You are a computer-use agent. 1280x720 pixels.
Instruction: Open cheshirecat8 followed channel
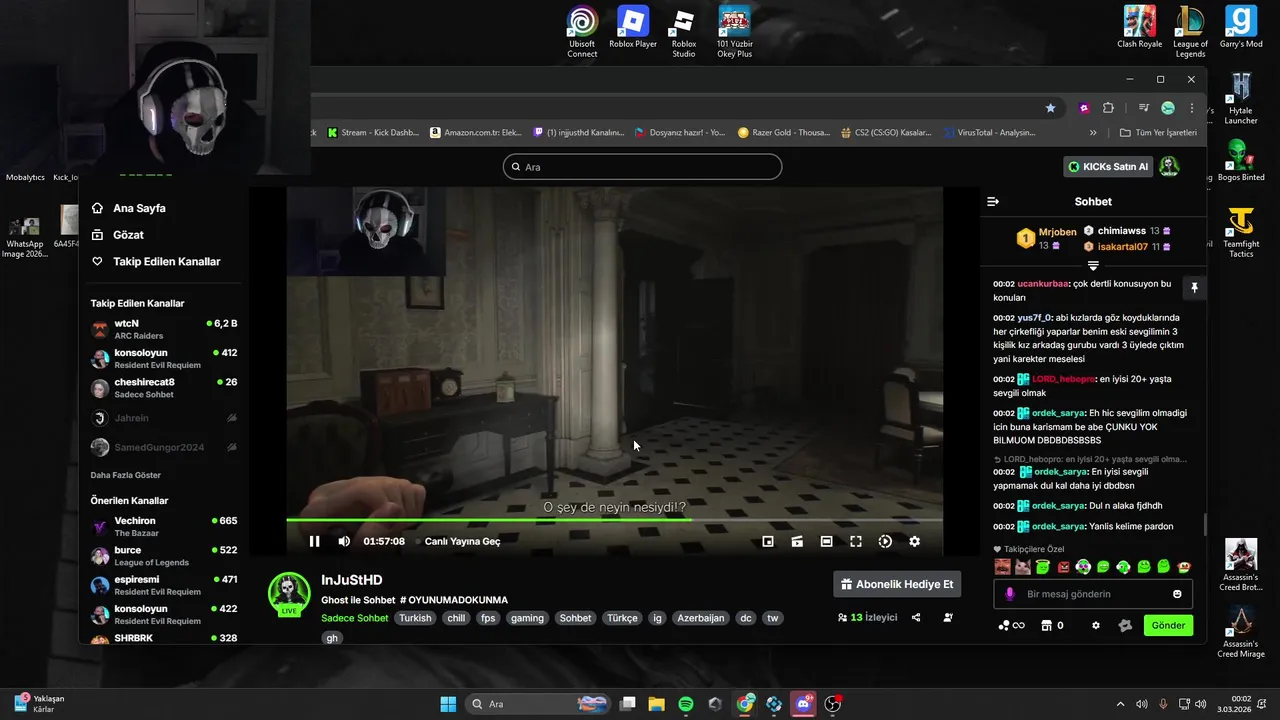[164, 388]
